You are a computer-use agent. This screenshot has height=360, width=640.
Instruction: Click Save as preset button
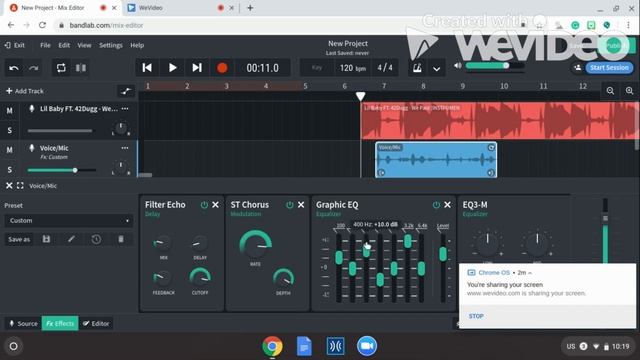(19, 239)
